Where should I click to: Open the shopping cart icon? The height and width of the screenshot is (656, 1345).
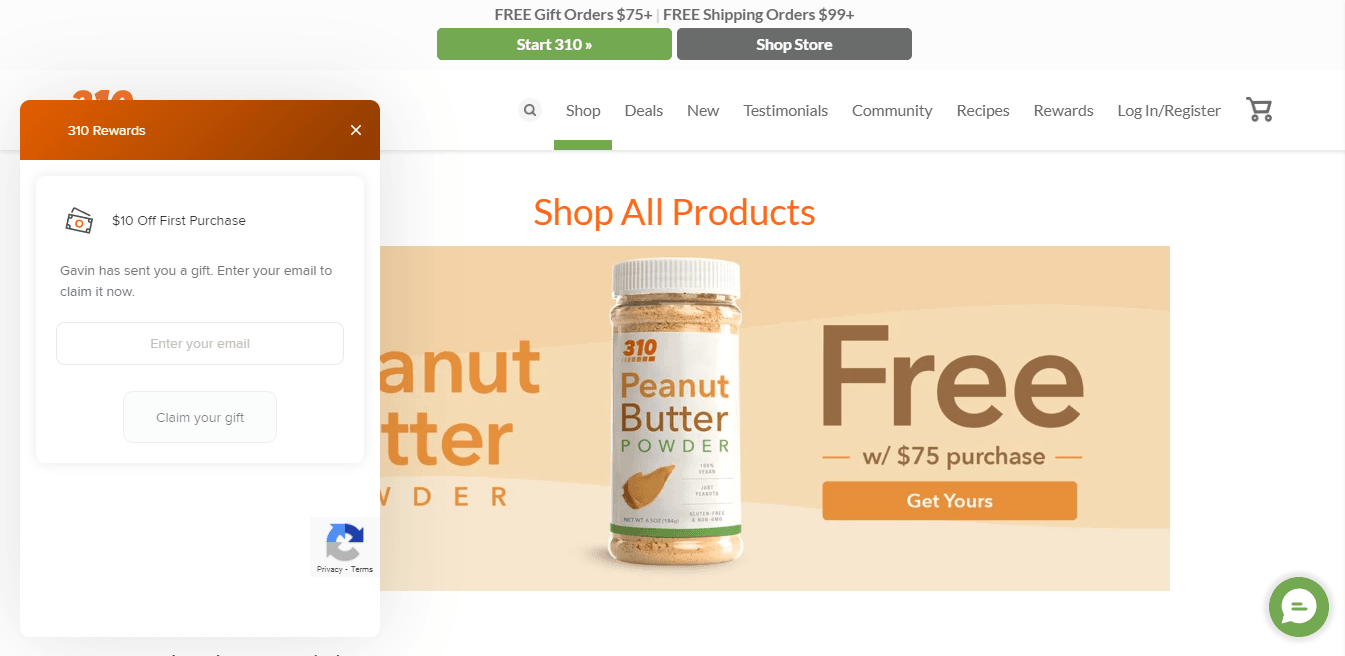(x=1259, y=110)
